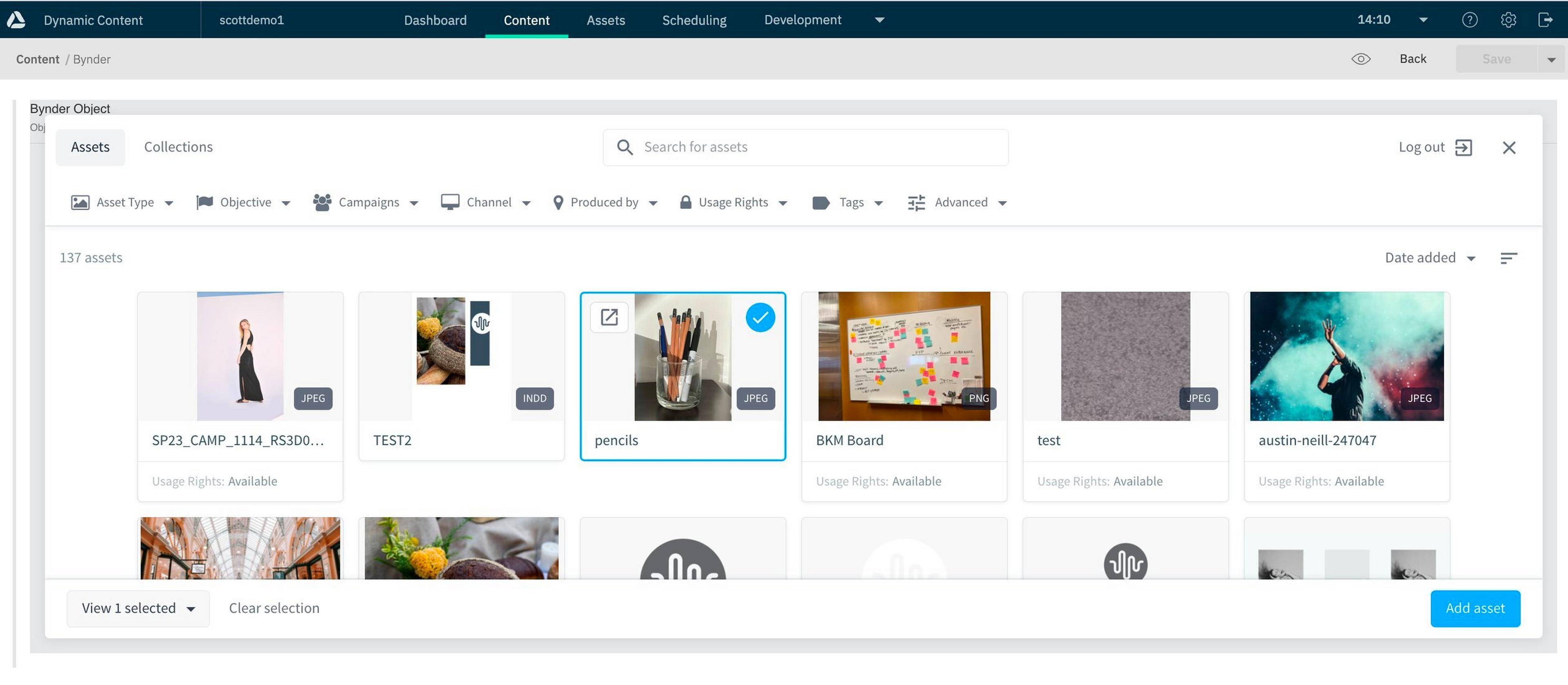The image size is (1568, 685).
Task: Click the preview eye icon
Action: pos(1361,59)
